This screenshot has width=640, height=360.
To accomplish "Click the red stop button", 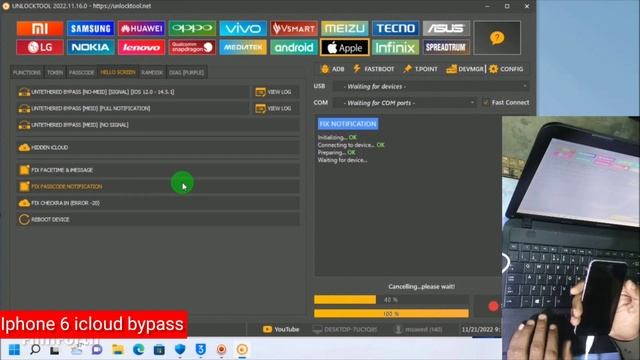I will 493,306.
